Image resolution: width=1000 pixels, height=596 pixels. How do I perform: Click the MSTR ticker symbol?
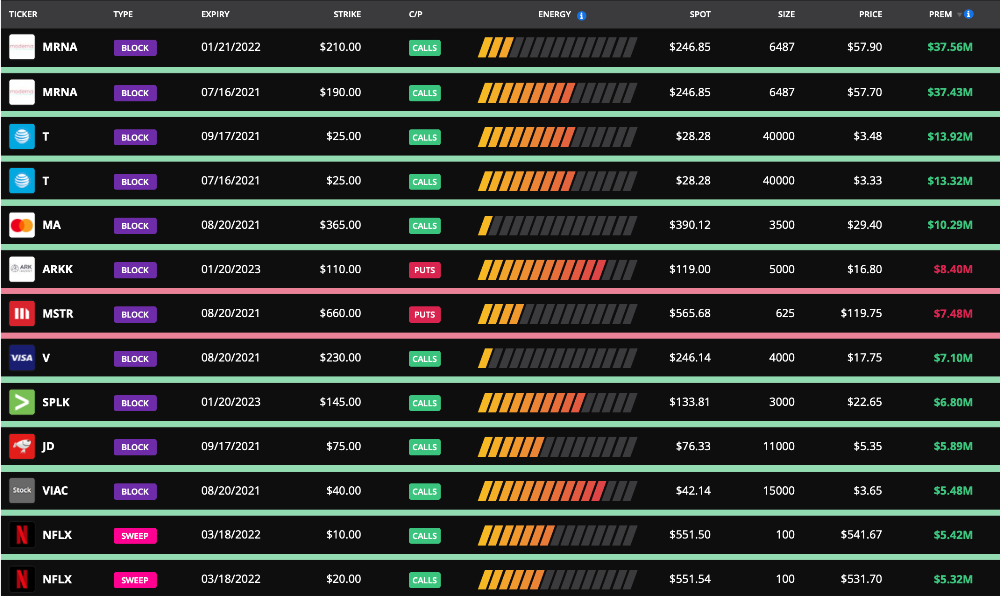point(58,314)
